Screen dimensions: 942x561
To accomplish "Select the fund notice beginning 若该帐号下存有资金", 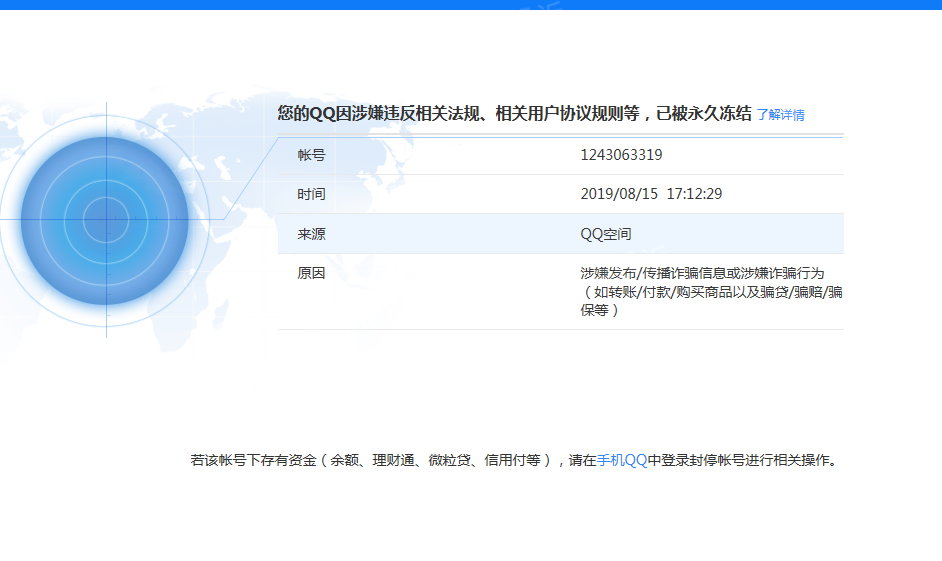I will (x=514, y=460).
